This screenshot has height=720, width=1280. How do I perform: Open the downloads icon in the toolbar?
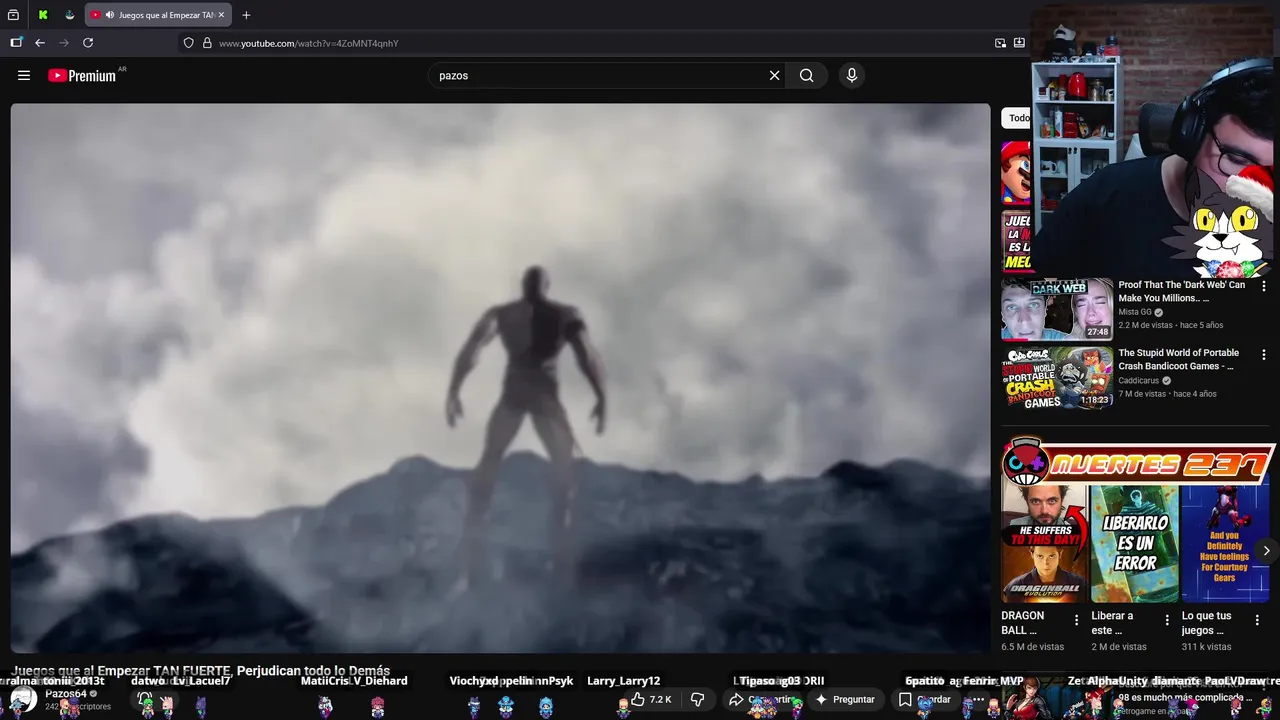click(1019, 43)
